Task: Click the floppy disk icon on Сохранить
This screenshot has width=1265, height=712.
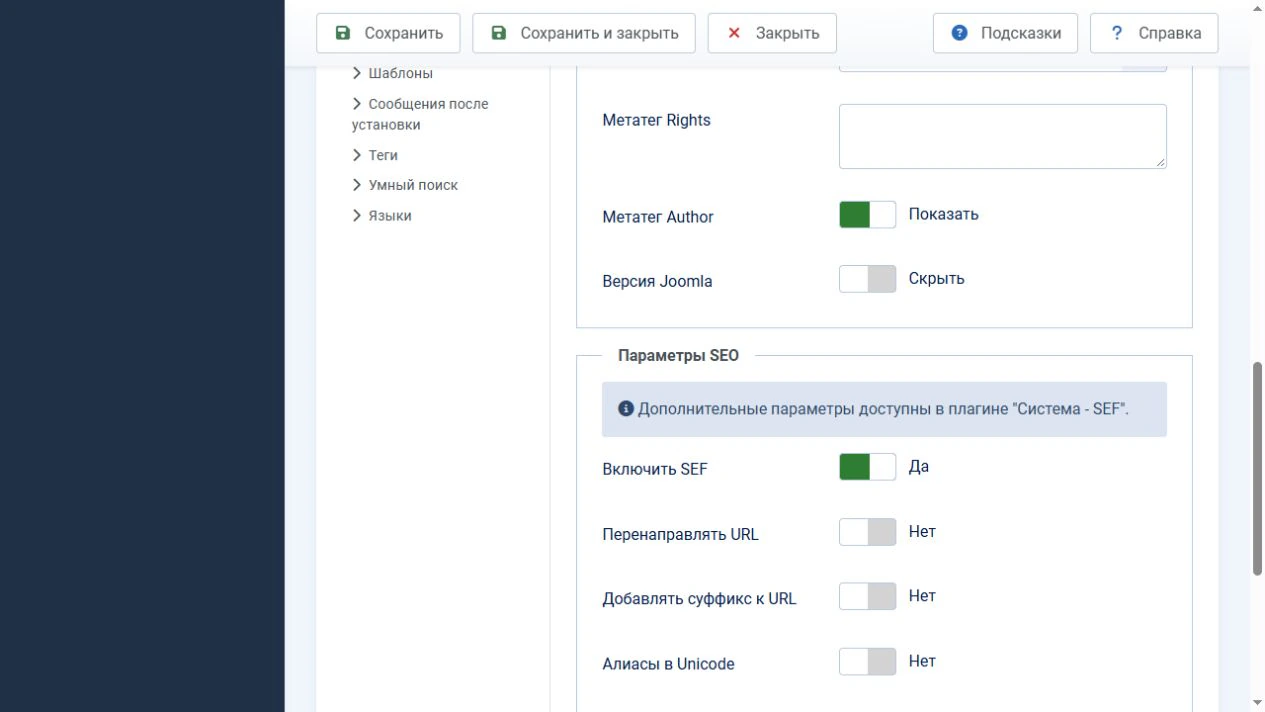Action: coord(343,33)
